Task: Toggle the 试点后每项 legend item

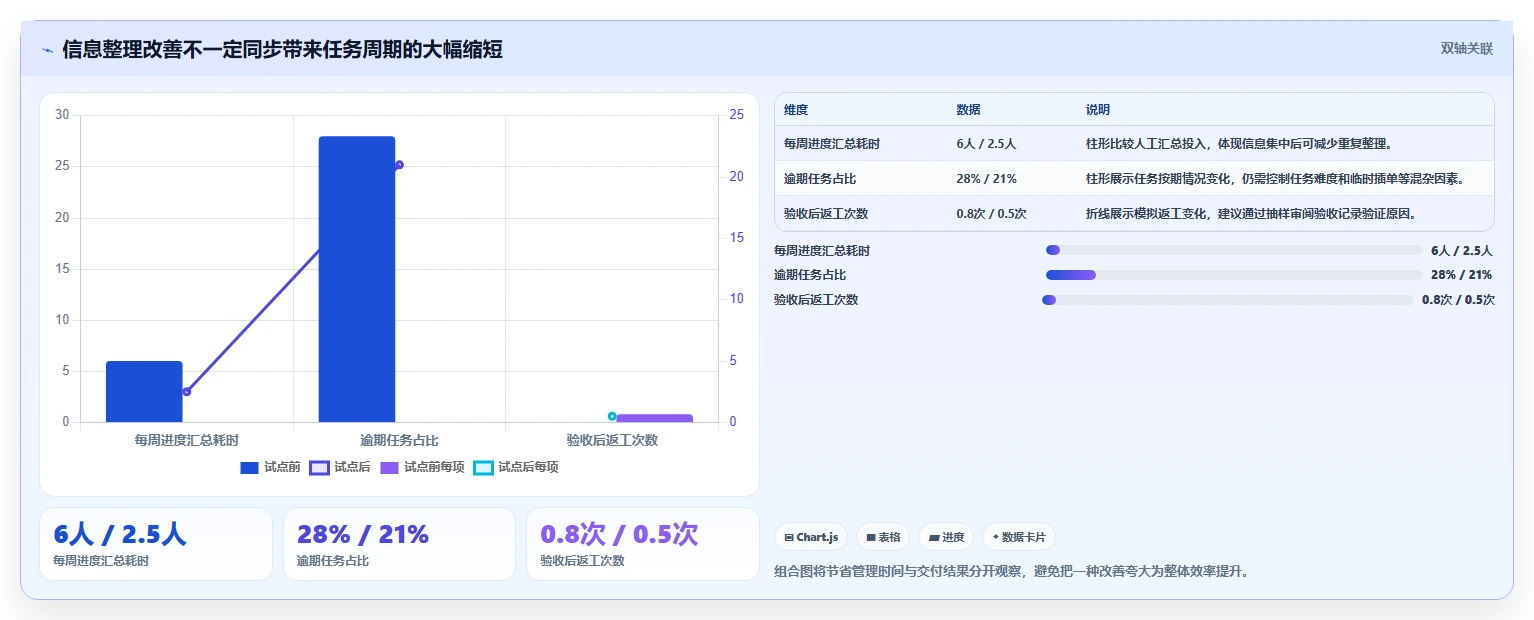Action: (x=516, y=467)
